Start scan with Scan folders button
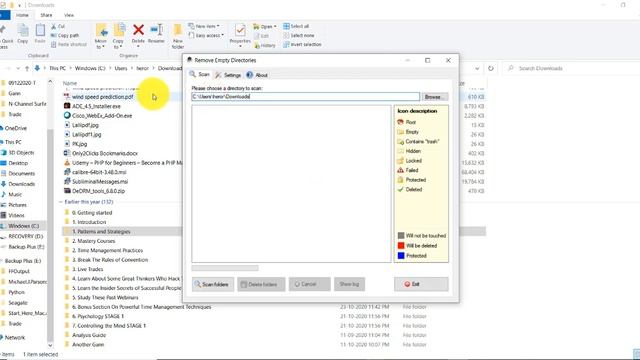 click(x=212, y=284)
